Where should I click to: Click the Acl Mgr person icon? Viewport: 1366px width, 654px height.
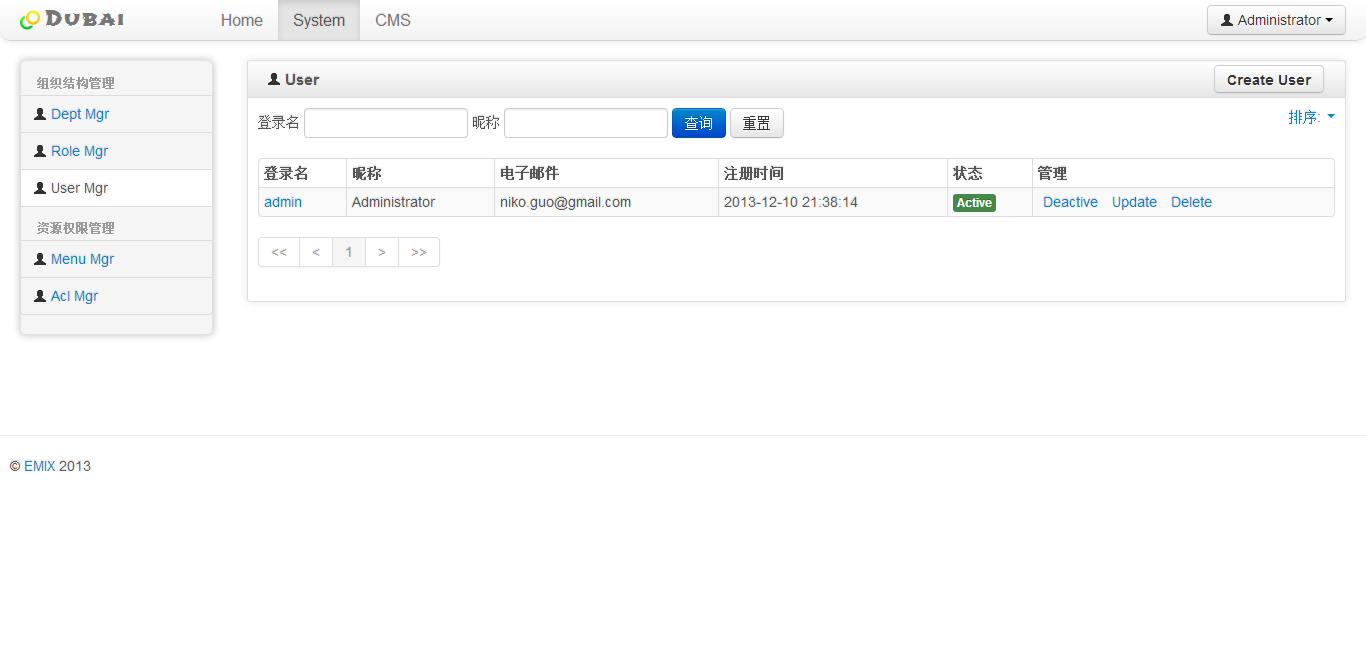[40, 296]
